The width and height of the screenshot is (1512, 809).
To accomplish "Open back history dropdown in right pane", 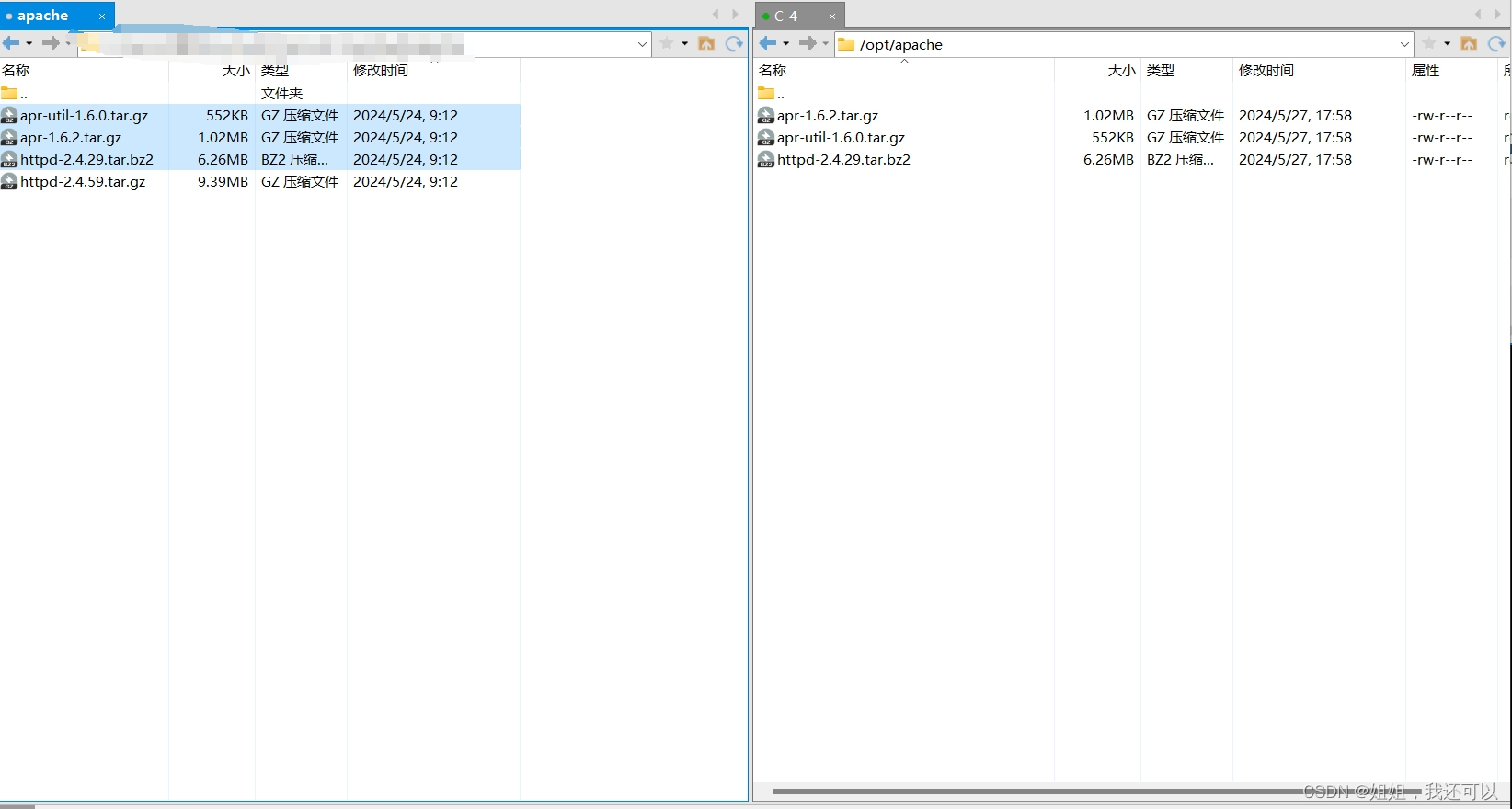I will point(786,43).
